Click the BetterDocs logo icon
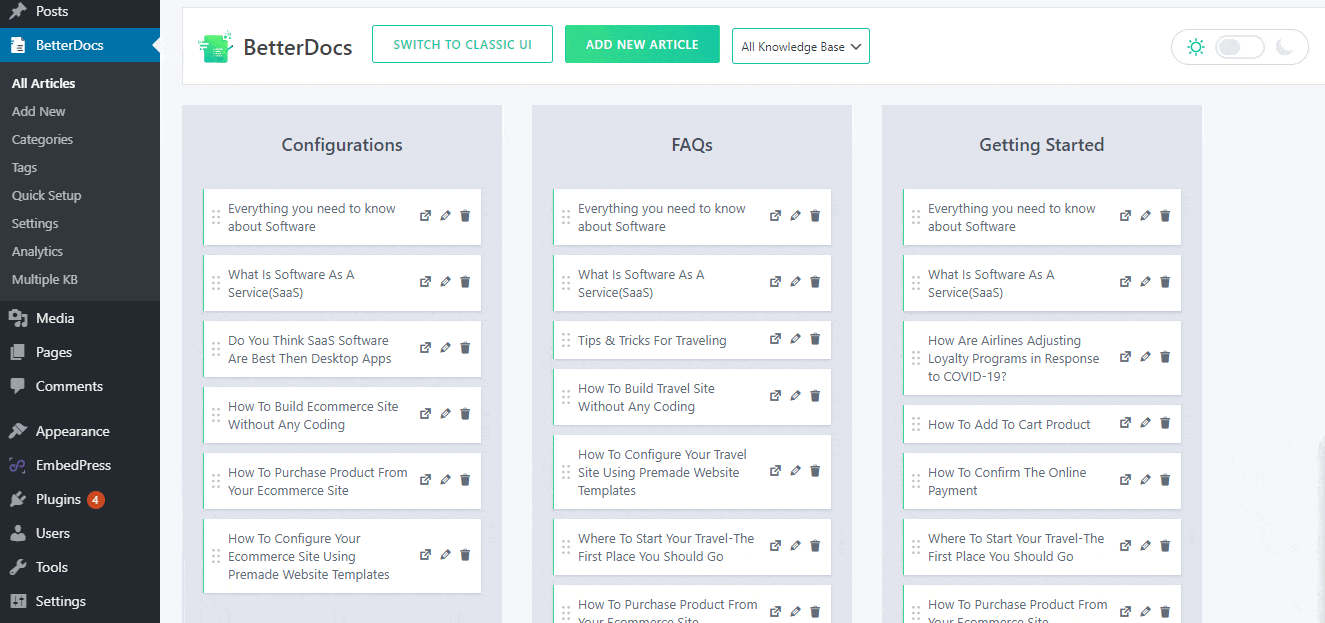 point(213,44)
